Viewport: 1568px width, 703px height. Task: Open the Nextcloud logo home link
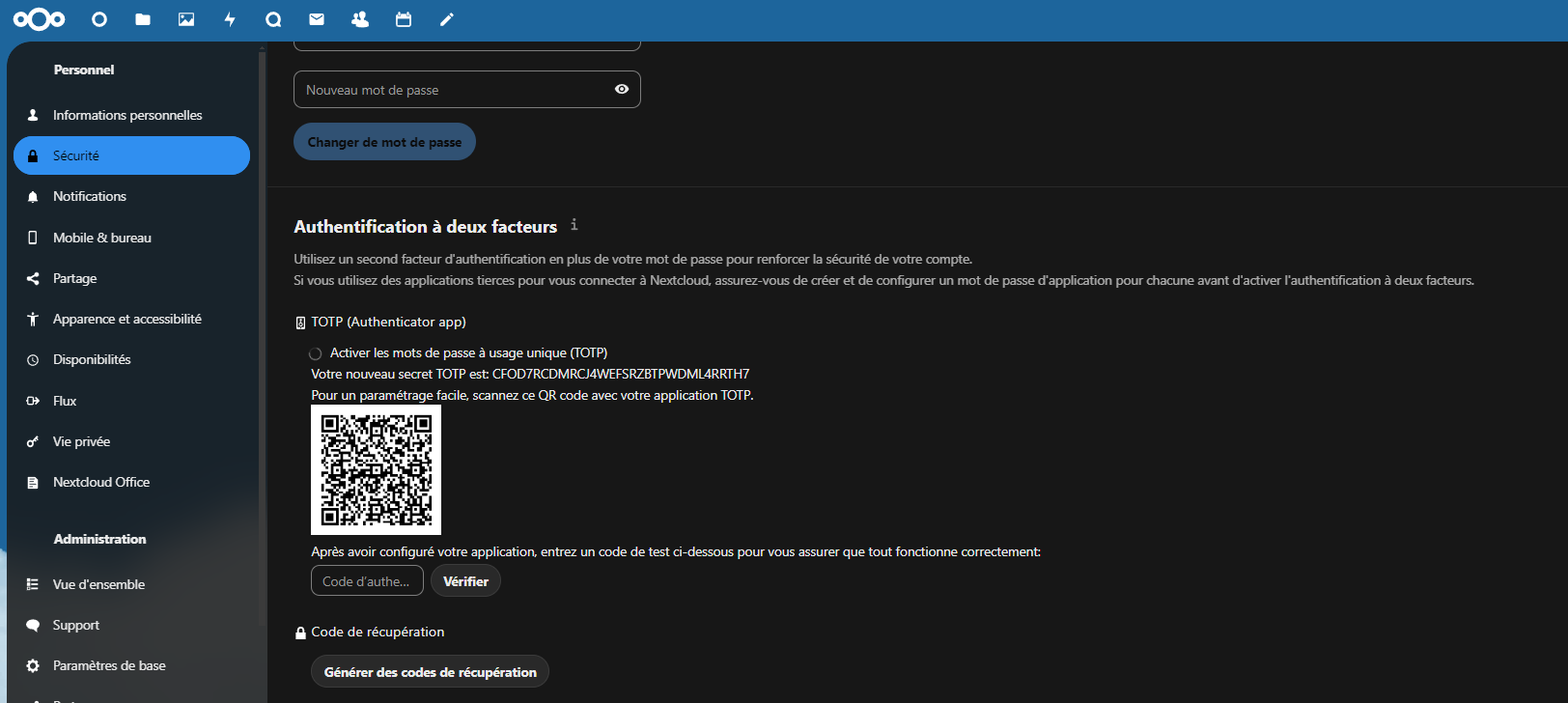pos(40,19)
